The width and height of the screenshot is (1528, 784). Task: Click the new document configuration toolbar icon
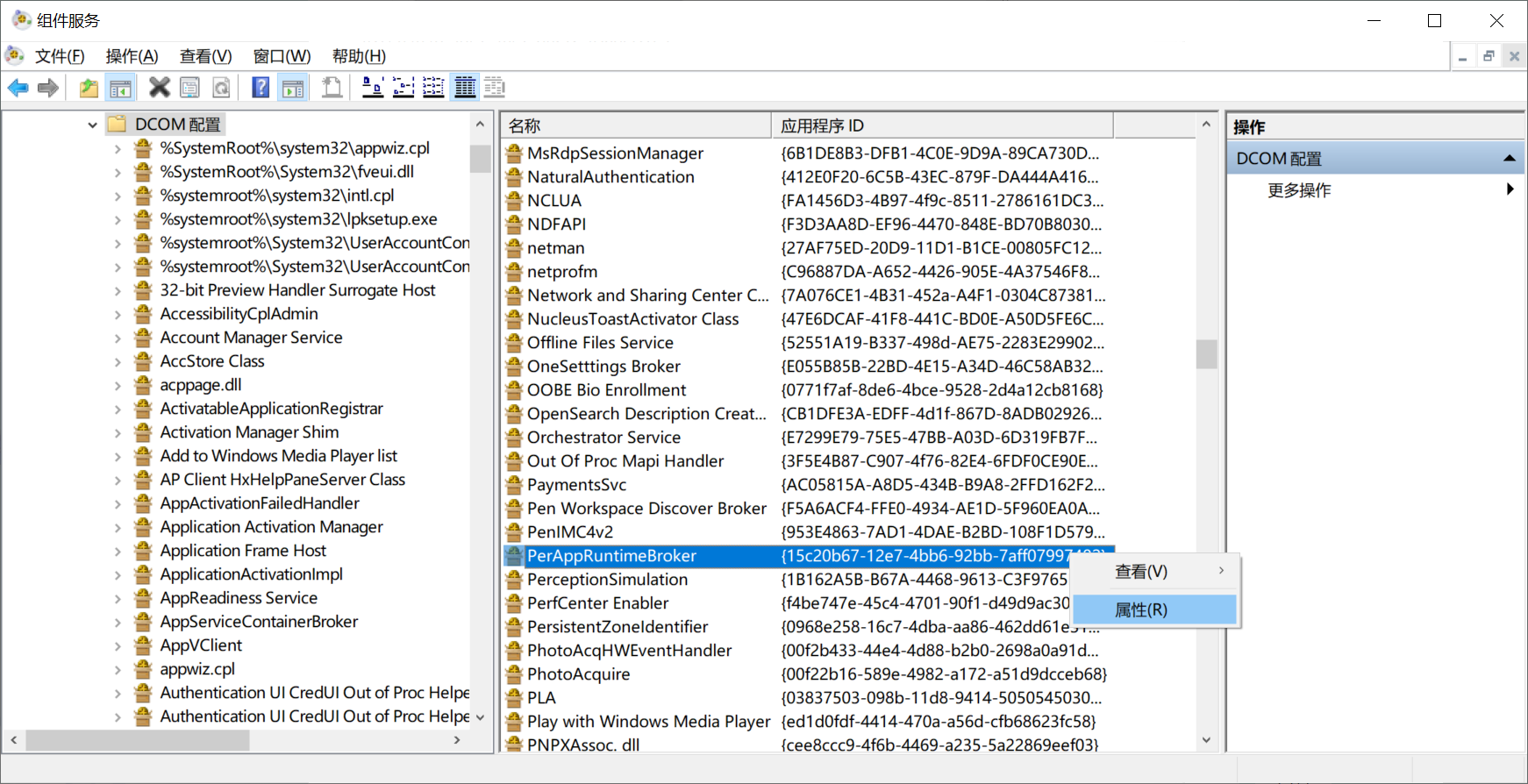(x=332, y=87)
